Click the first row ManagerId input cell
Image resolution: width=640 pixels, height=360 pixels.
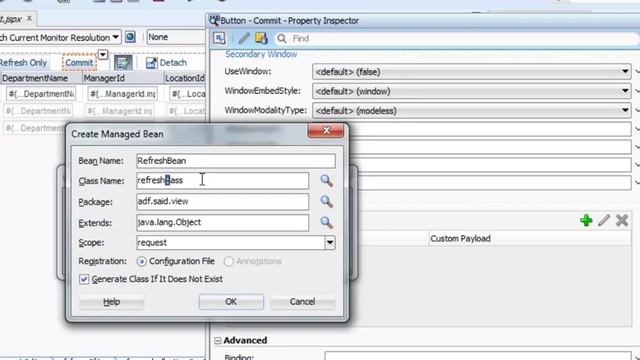(x=122, y=94)
